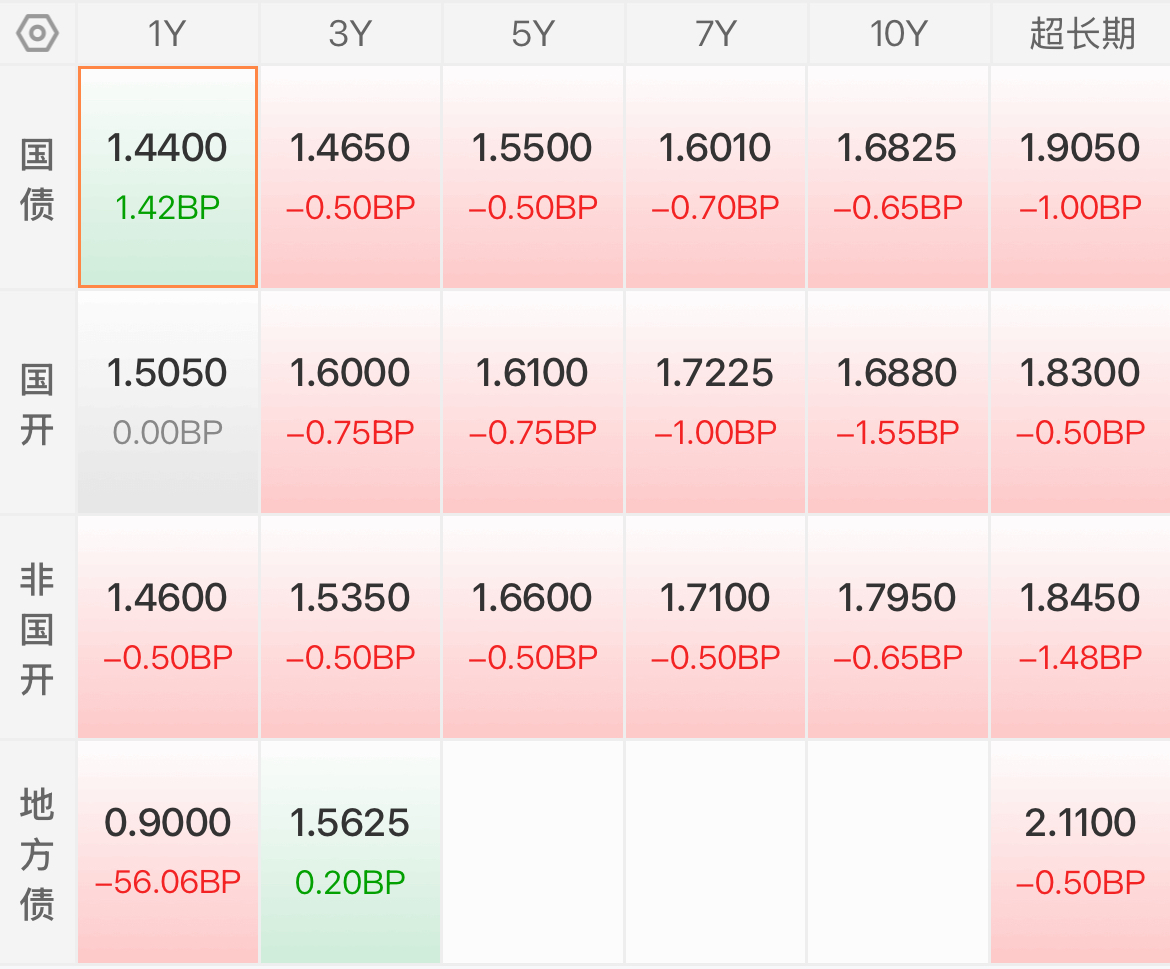Click the 非国开 row label
This screenshot has width=1170, height=969.
(37, 629)
